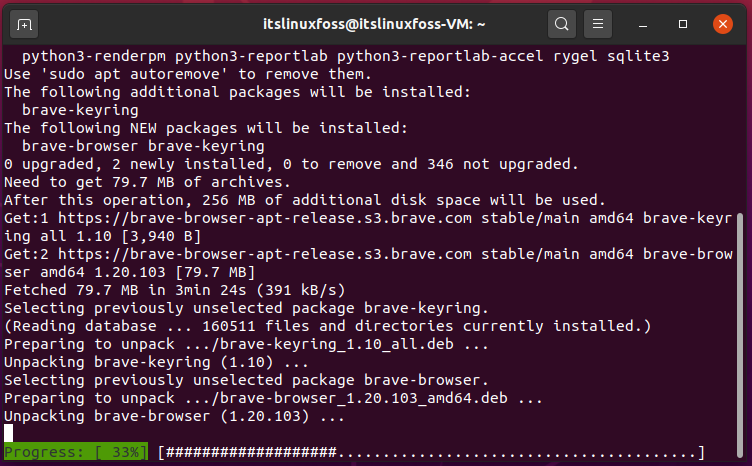The width and height of the screenshot is (752, 466).
Task: Click the 'Need to get 79.7 MB' line
Action: [x=148, y=182]
